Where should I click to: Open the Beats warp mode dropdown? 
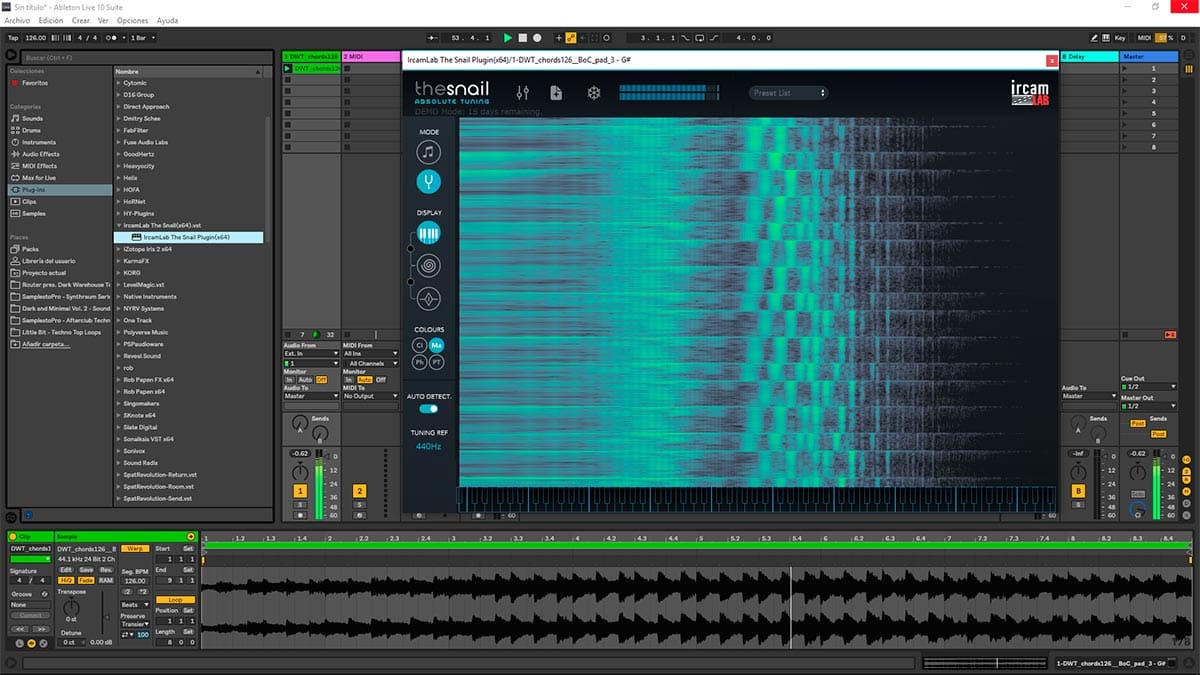click(x=134, y=605)
